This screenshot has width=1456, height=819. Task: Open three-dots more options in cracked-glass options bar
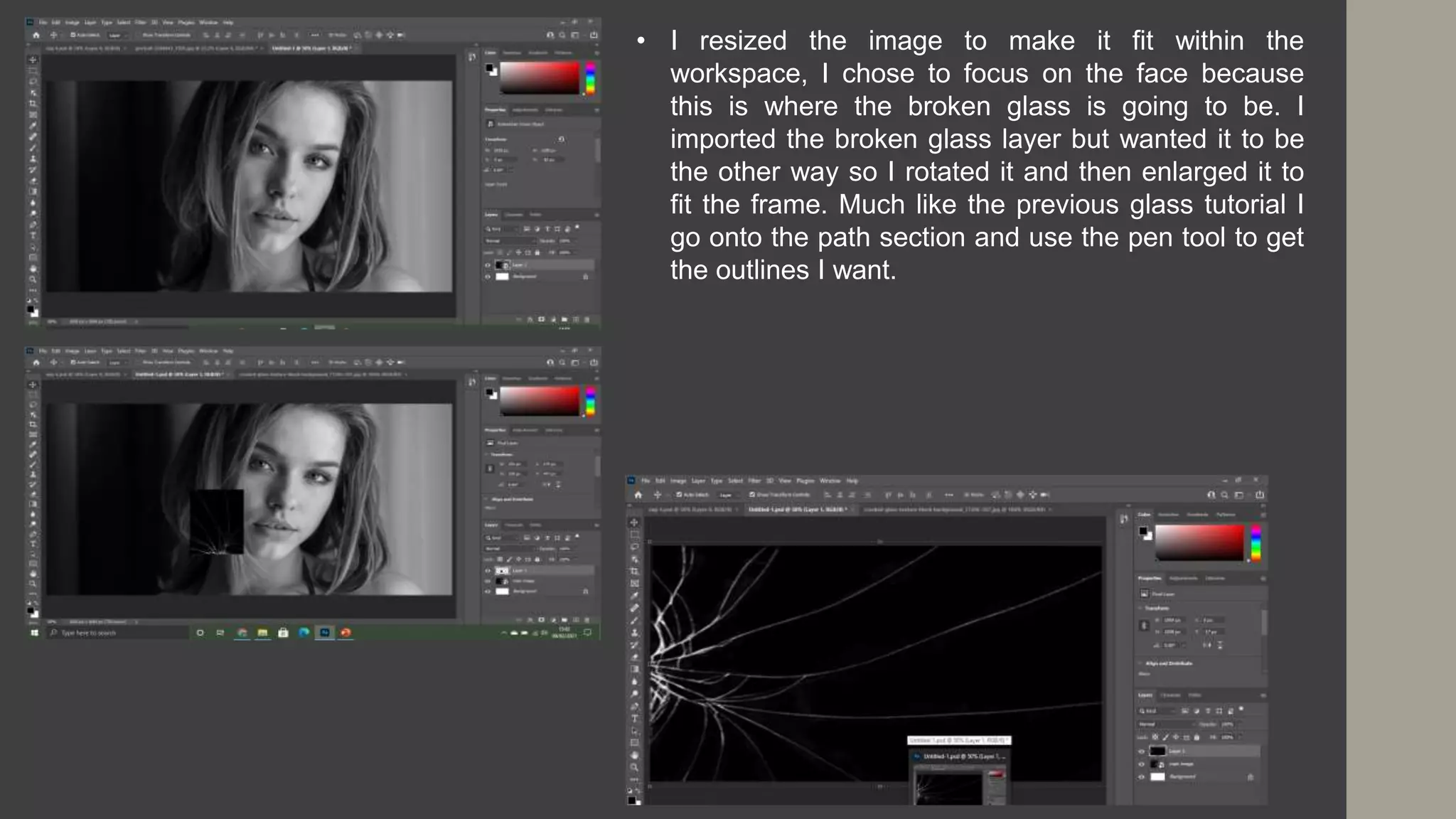click(x=949, y=495)
